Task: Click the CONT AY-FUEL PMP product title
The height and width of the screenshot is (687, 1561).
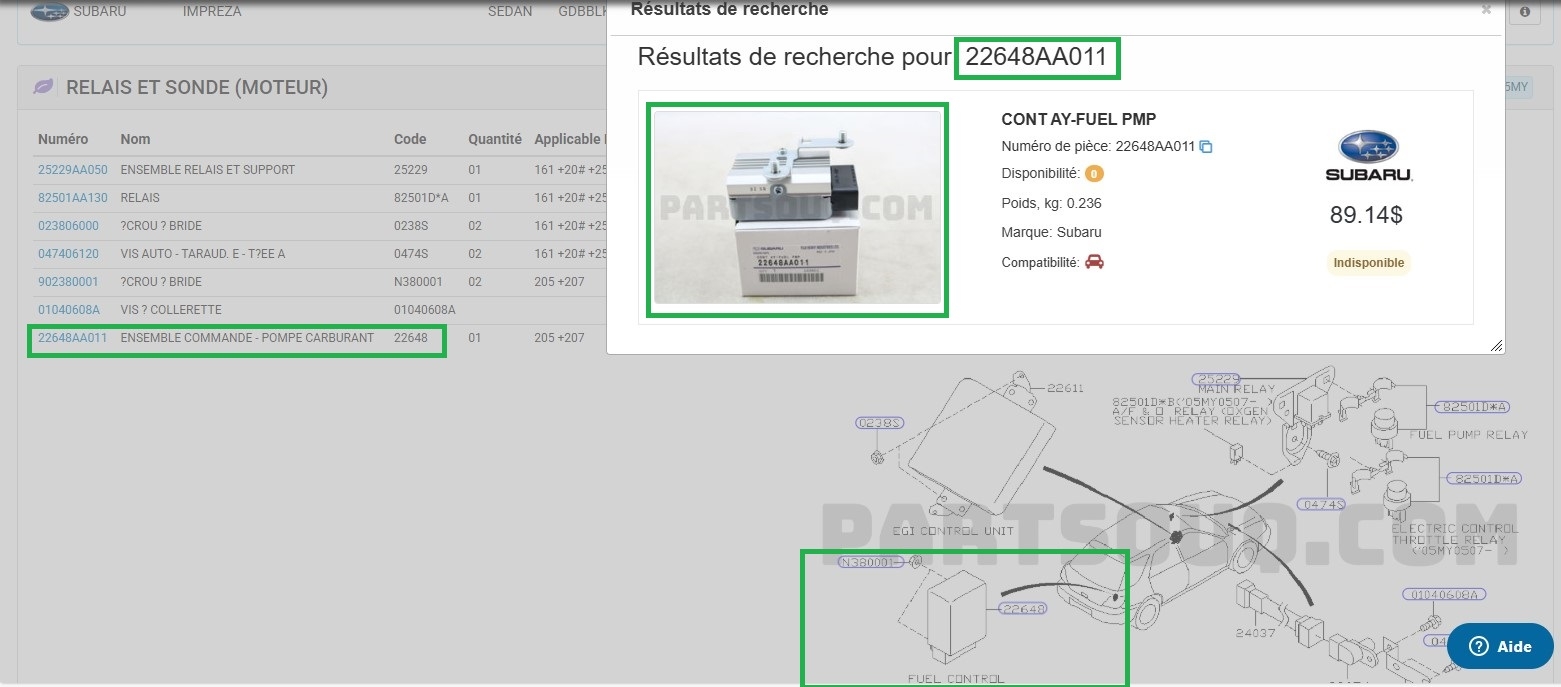Action: point(1079,120)
